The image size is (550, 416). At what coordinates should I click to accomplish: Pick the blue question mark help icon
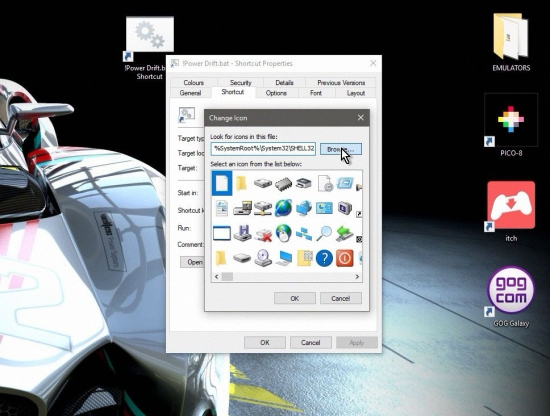tap(324, 259)
